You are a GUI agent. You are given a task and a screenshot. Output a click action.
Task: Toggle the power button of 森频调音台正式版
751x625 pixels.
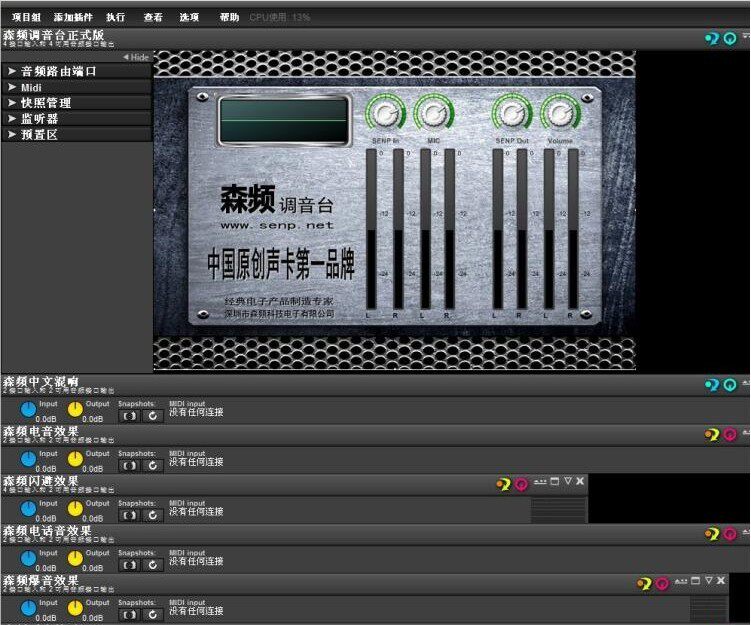coord(729,38)
